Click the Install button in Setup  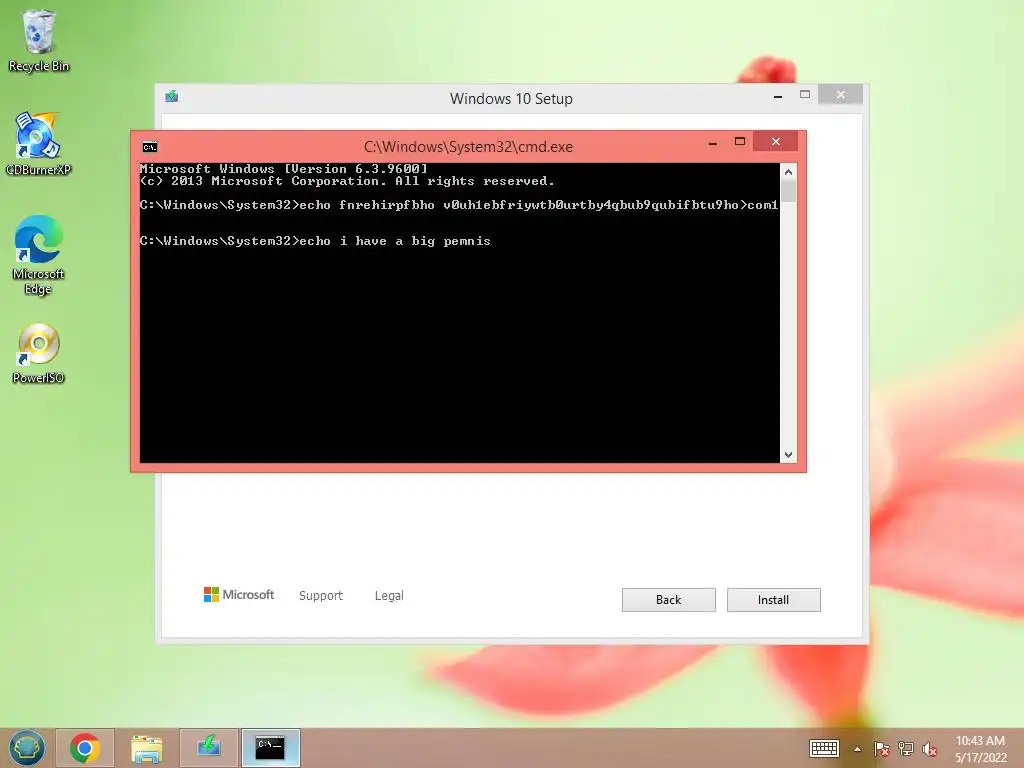(x=773, y=600)
